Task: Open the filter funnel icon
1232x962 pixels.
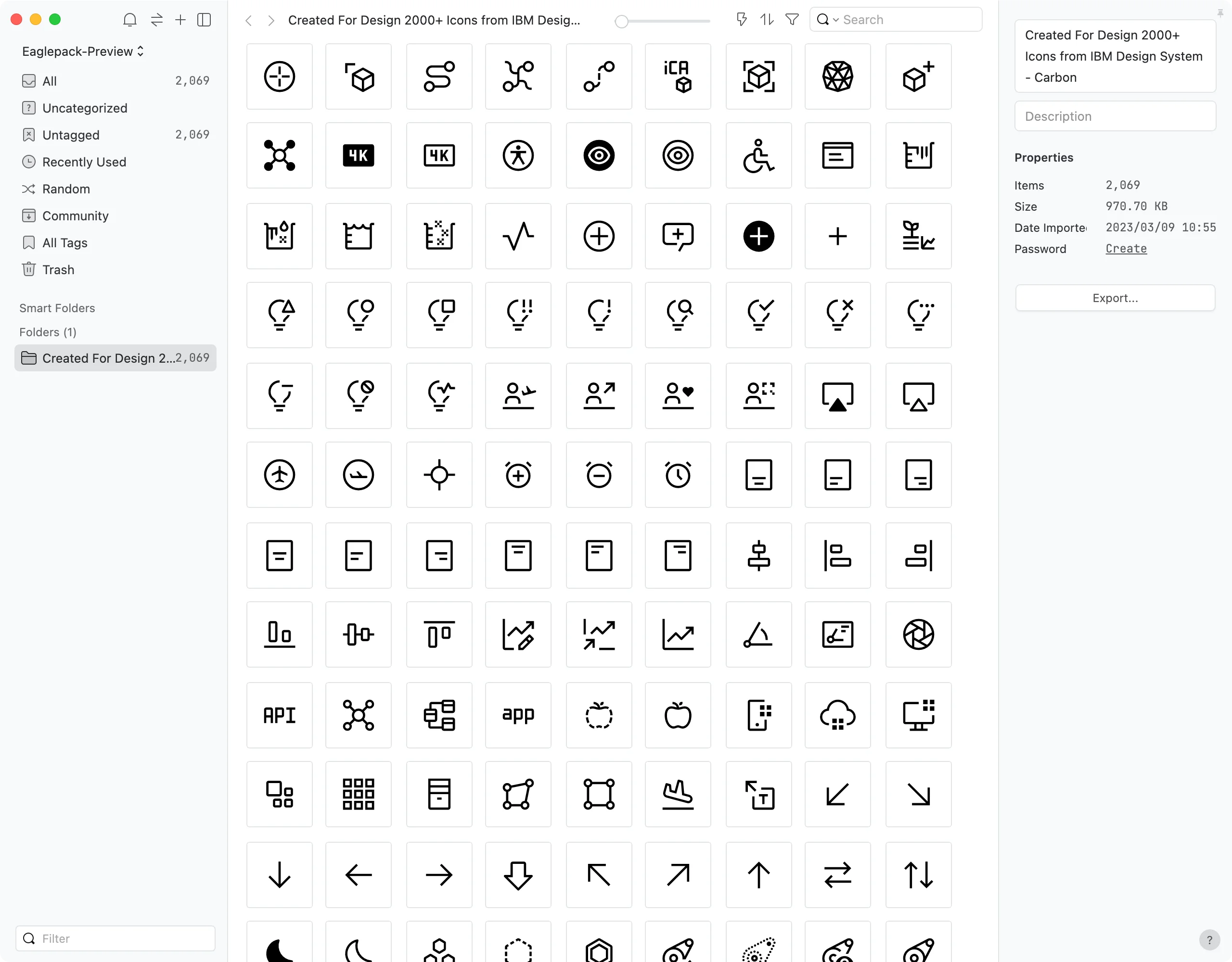Action: [792, 20]
